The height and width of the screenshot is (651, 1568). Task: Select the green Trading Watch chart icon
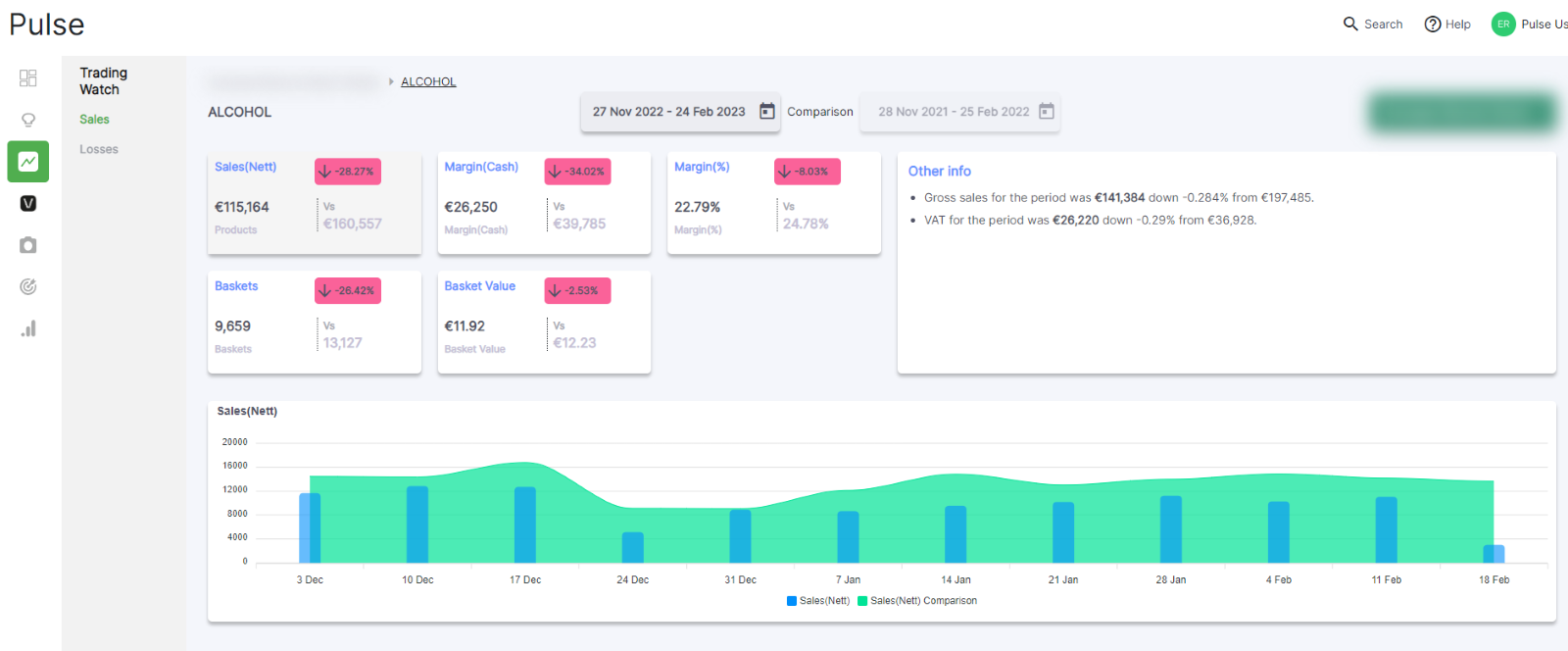pyautogui.click(x=28, y=162)
